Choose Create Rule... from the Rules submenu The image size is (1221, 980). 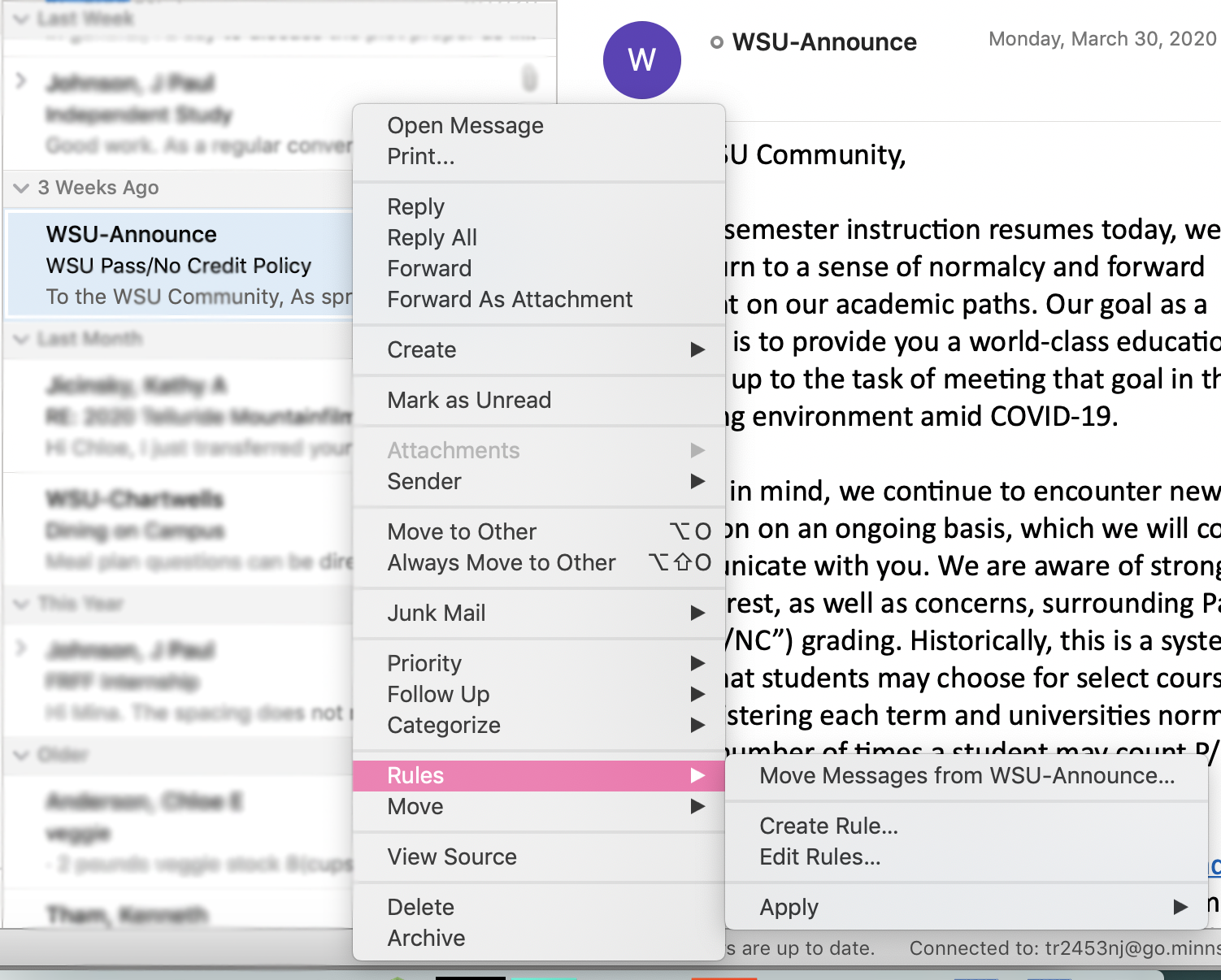click(828, 826)
